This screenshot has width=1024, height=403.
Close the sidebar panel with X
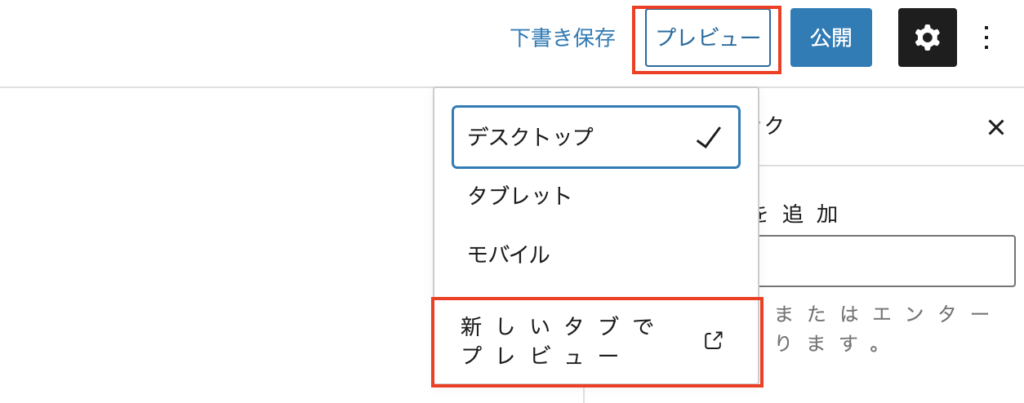[995, 127]
